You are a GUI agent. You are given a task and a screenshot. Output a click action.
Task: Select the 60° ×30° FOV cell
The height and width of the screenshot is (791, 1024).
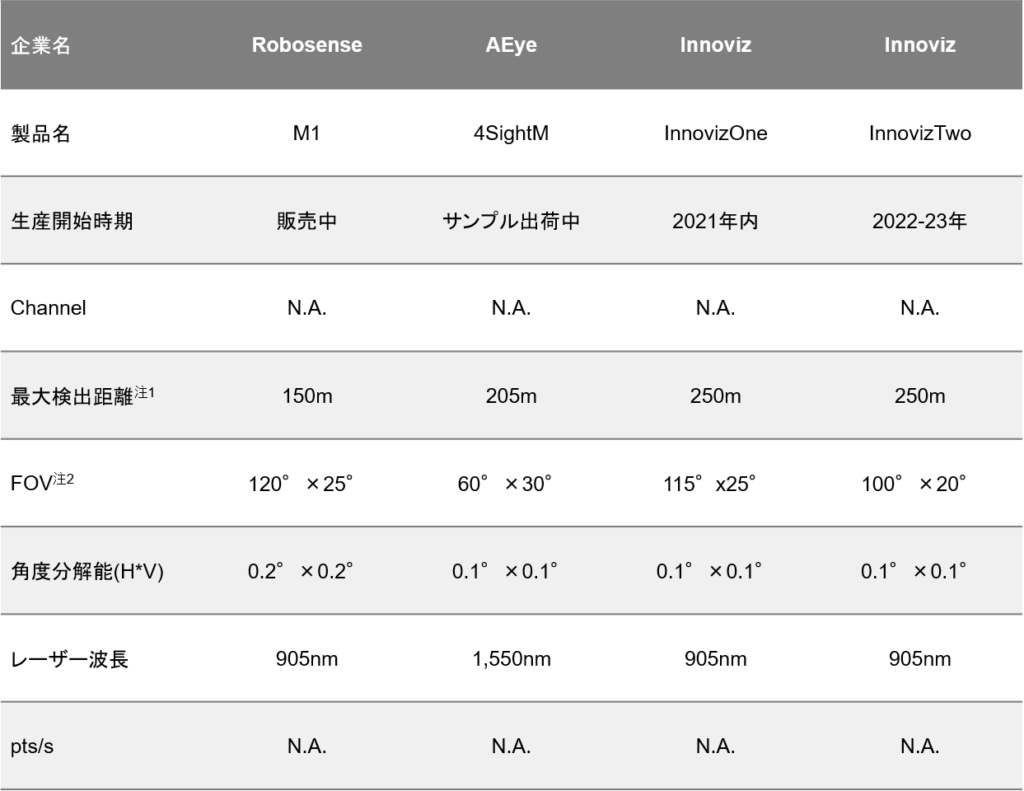pyautogui.click(x=505, y=484)
